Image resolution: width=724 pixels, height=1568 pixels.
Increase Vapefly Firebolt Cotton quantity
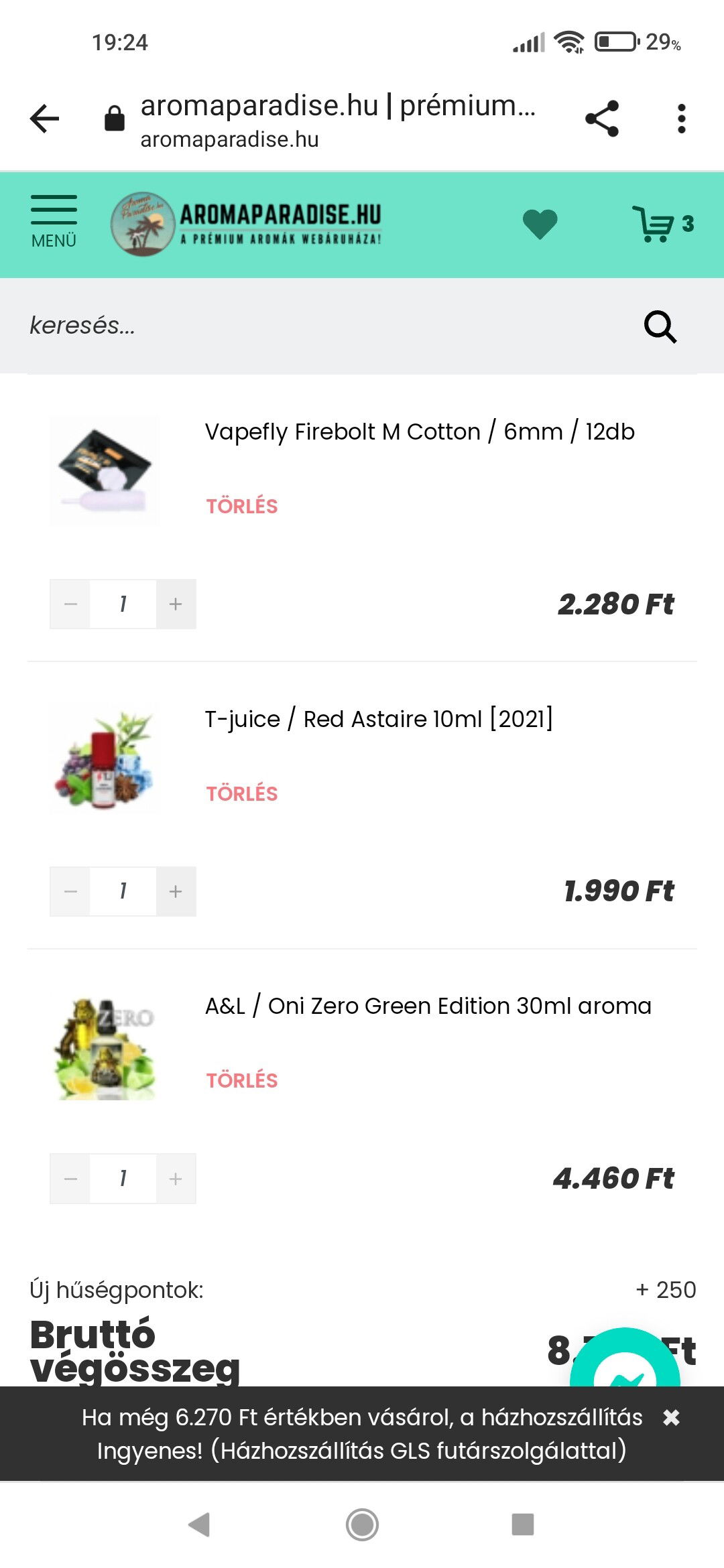176,604
